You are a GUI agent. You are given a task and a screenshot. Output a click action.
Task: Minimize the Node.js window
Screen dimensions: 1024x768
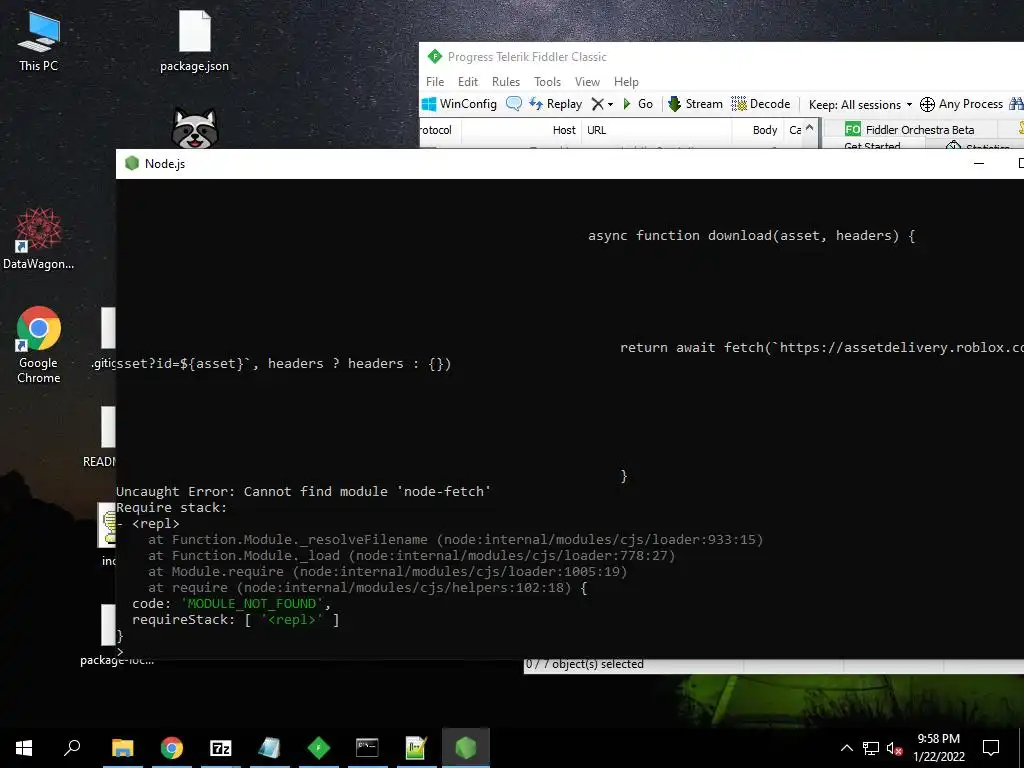[x=978, y=163]
